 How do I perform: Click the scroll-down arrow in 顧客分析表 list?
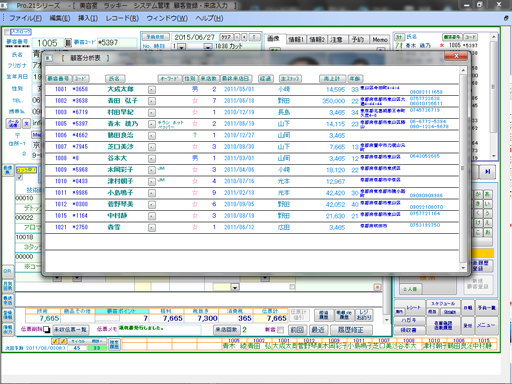pyautogui.click(x=463, y=268)
